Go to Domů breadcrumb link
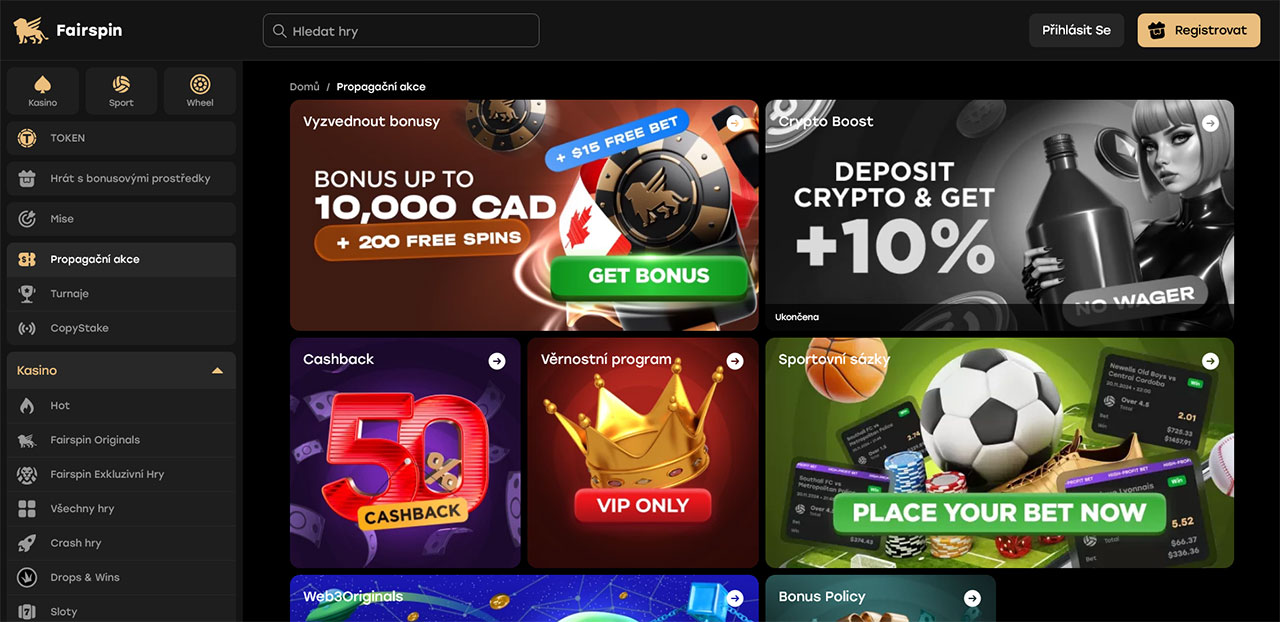 tap(304, 87)
